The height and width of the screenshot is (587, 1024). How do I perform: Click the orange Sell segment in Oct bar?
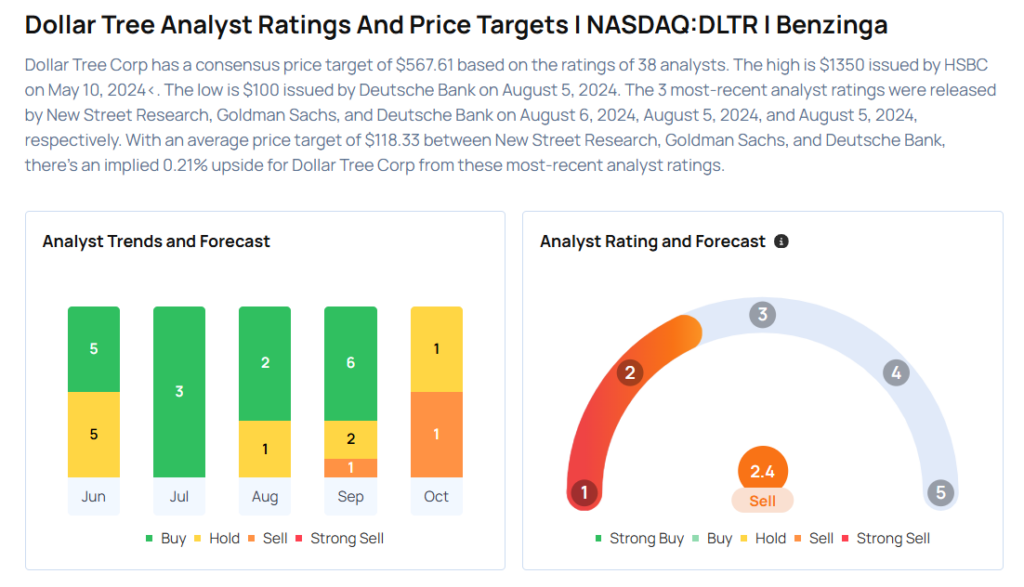click(436, 434)
